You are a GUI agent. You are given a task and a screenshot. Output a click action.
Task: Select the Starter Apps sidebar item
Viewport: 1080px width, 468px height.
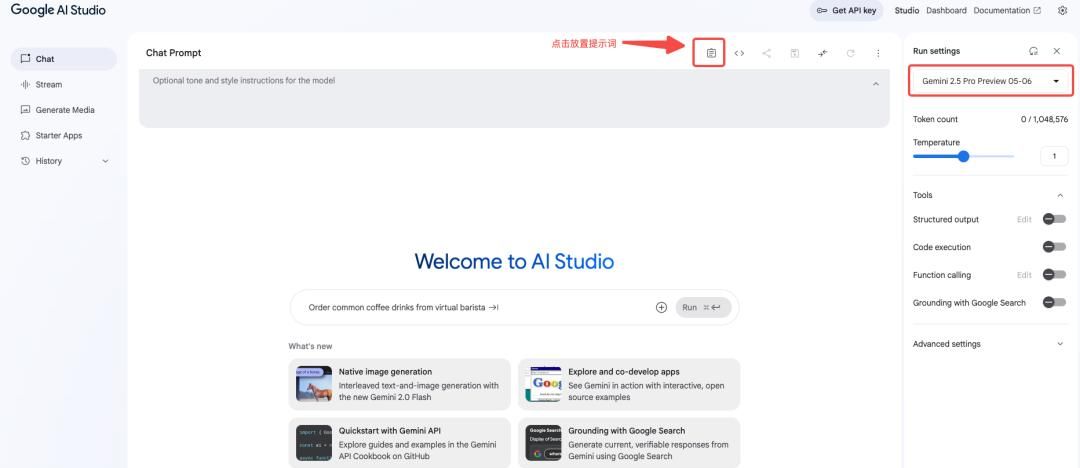(63, 135)
